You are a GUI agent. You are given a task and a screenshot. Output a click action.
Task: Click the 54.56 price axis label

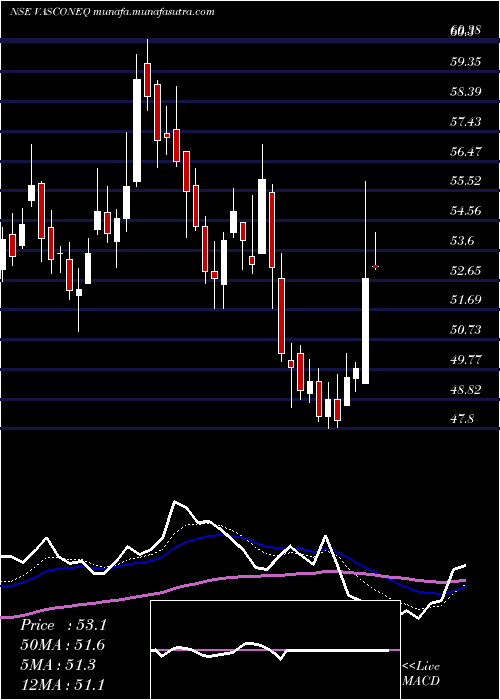pos(466,210)
